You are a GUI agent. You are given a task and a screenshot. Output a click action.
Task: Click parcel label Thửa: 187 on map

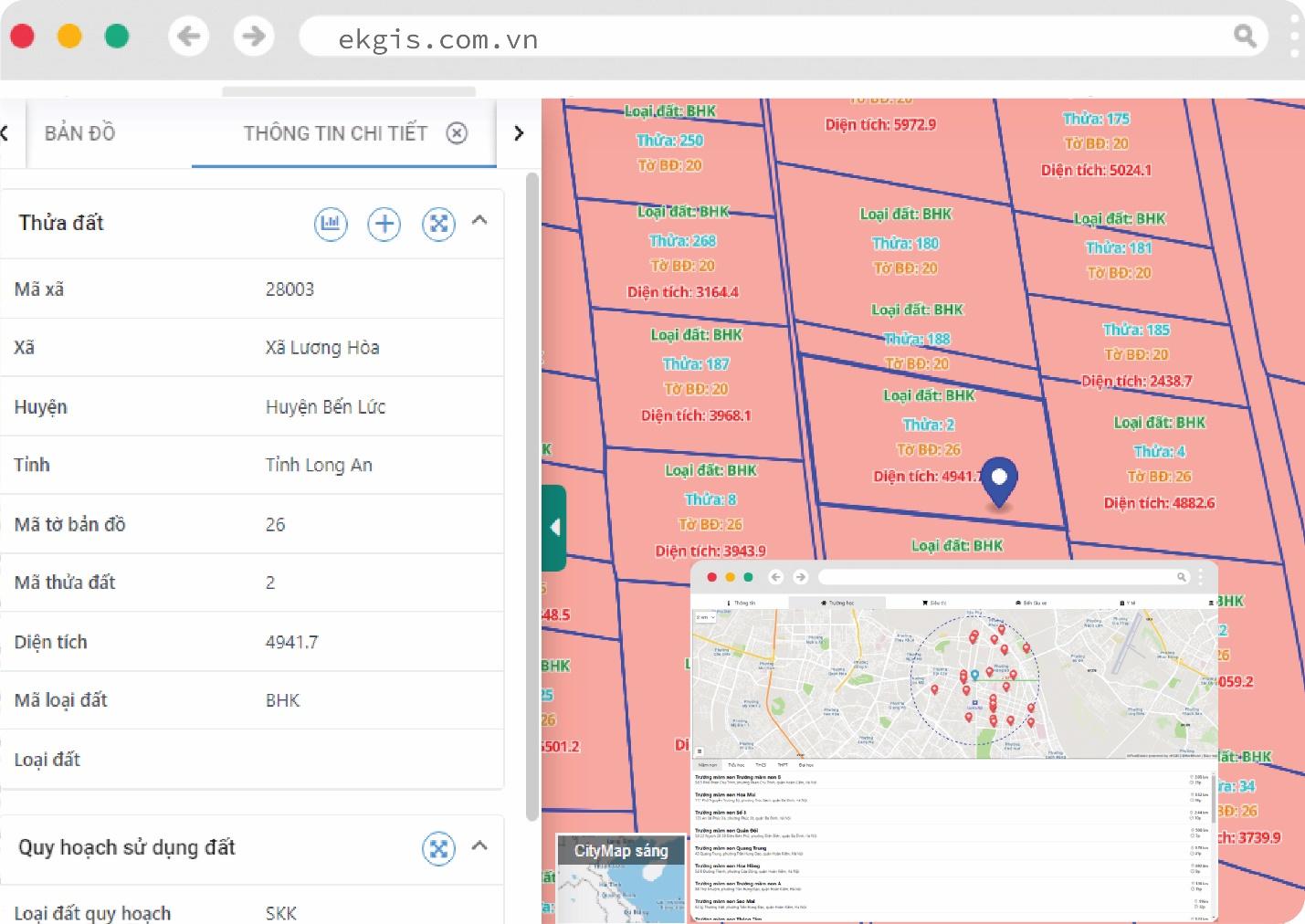click(696, 364)
